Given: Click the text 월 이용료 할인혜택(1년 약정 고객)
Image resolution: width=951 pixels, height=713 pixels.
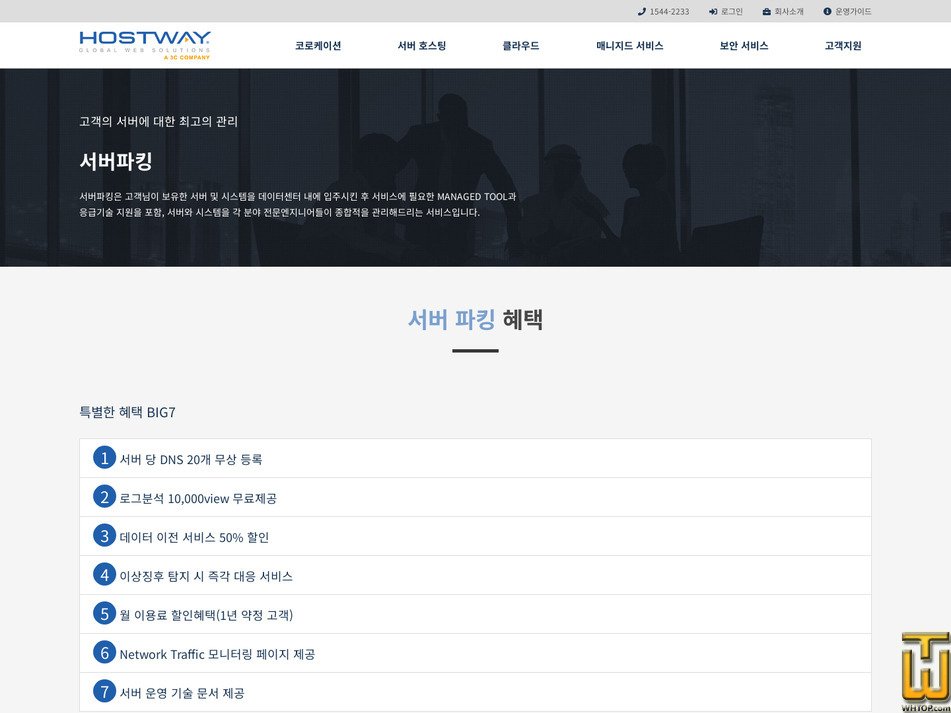Looking at the screenshot, I should [206, 615].
